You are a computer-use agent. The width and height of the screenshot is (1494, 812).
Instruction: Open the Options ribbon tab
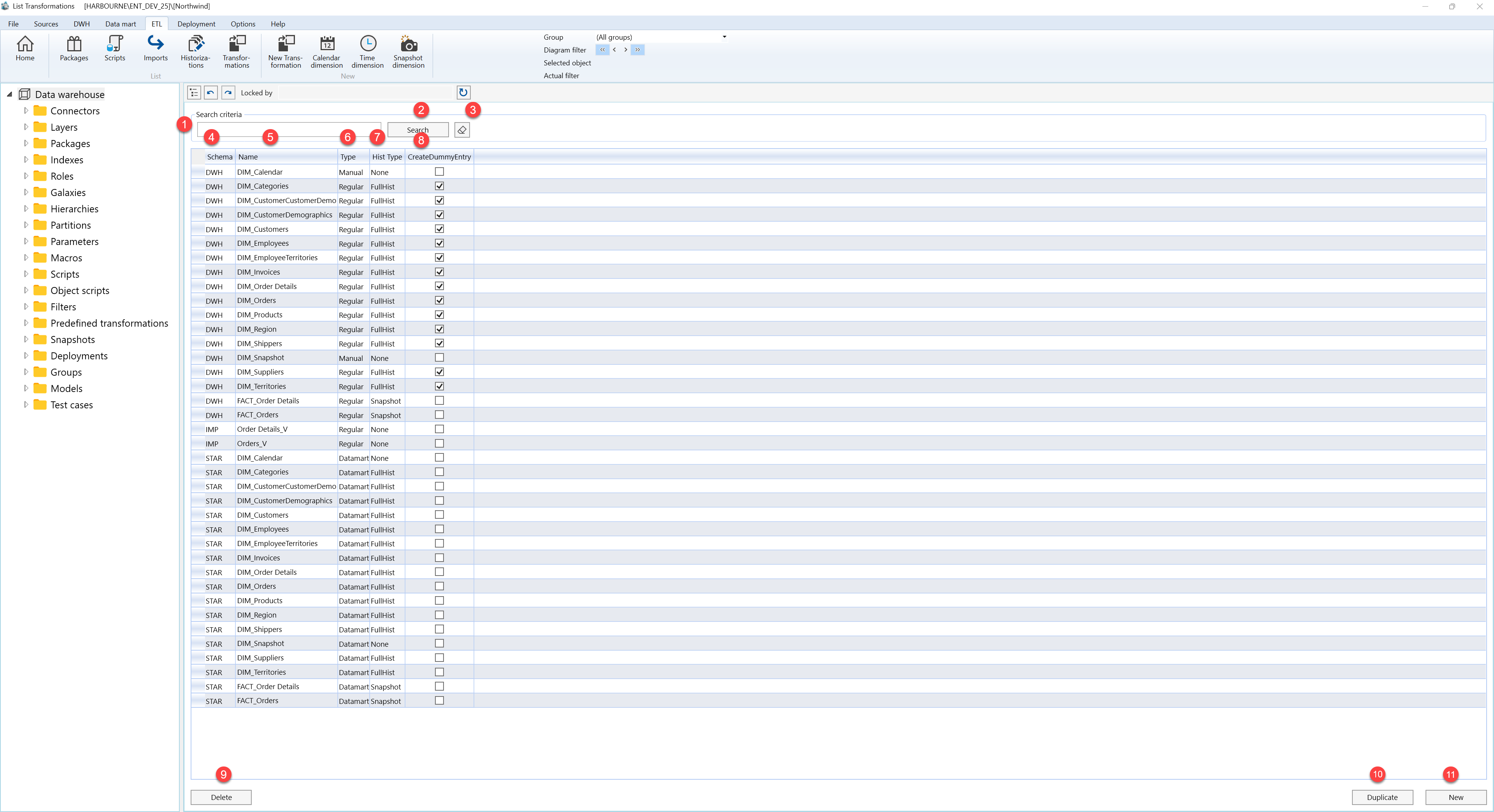[243, 24]
